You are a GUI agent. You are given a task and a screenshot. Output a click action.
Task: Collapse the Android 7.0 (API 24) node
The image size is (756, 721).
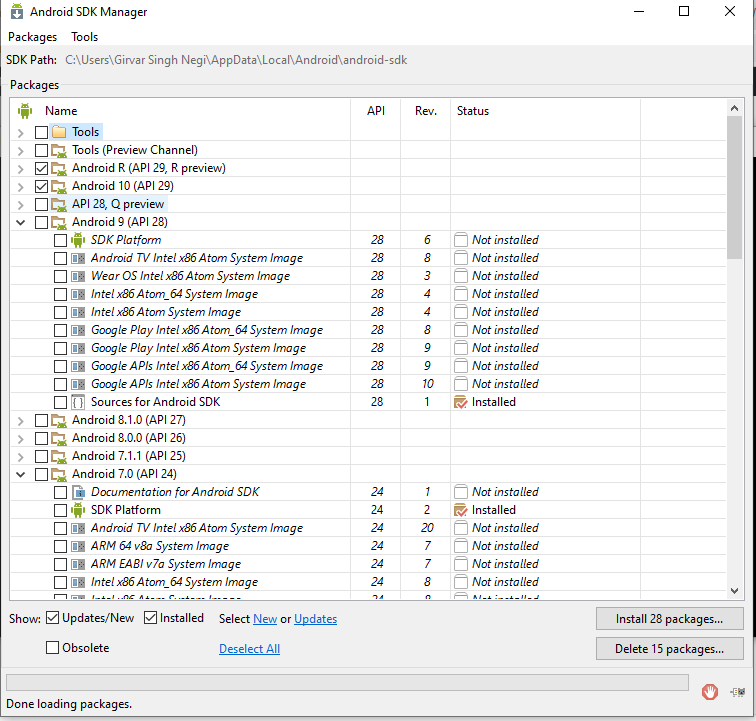click(x=21, y=475)
